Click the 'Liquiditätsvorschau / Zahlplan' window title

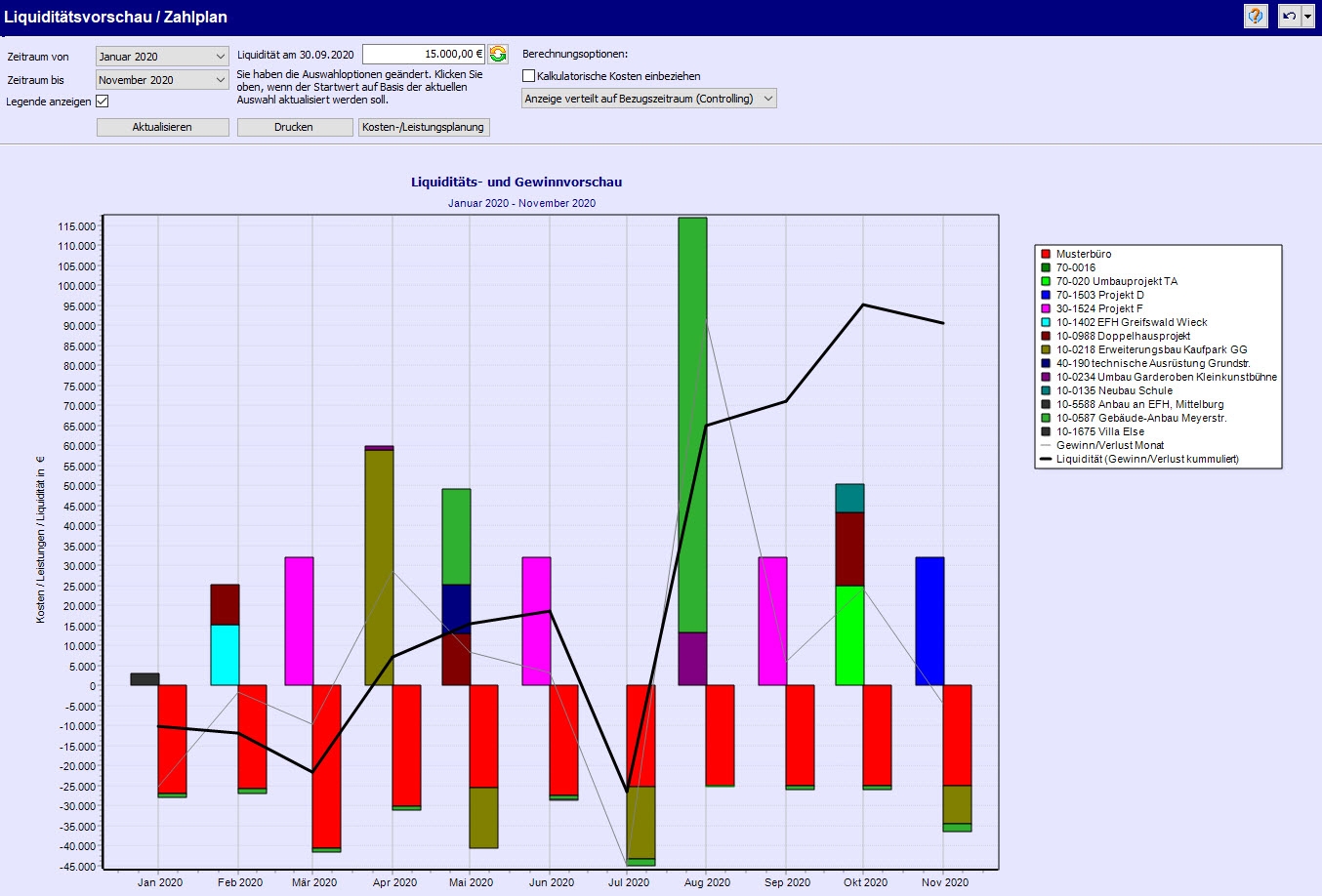coord(116,17)
